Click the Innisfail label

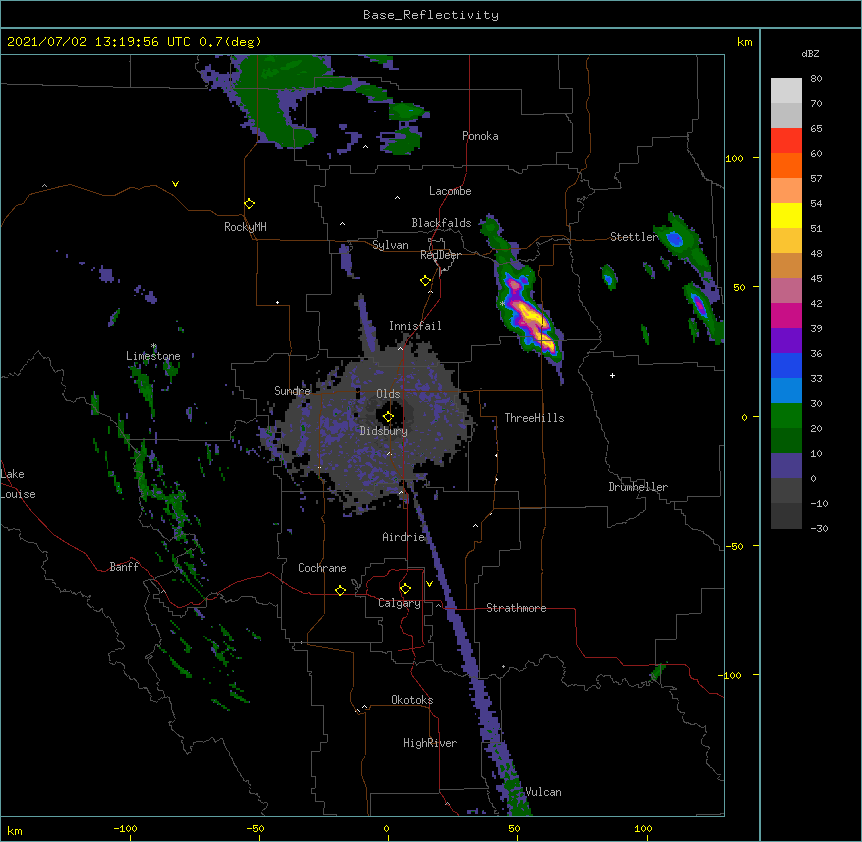(x=415, y=326)
